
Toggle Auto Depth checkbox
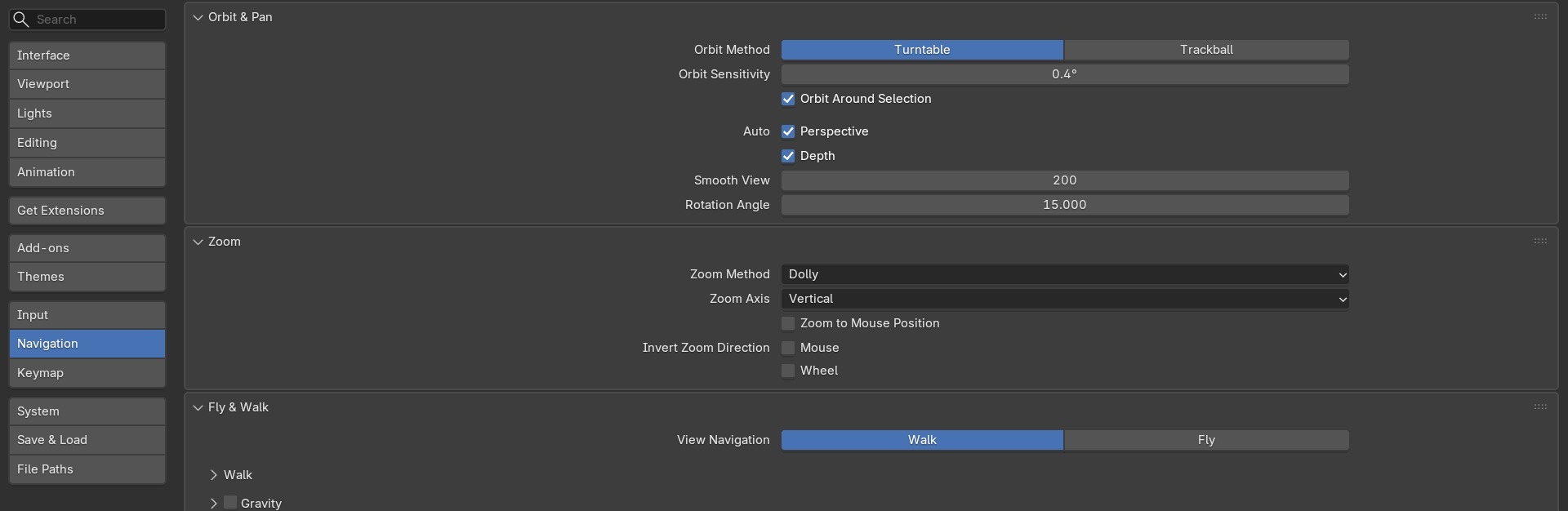click(x=788, y=156)
